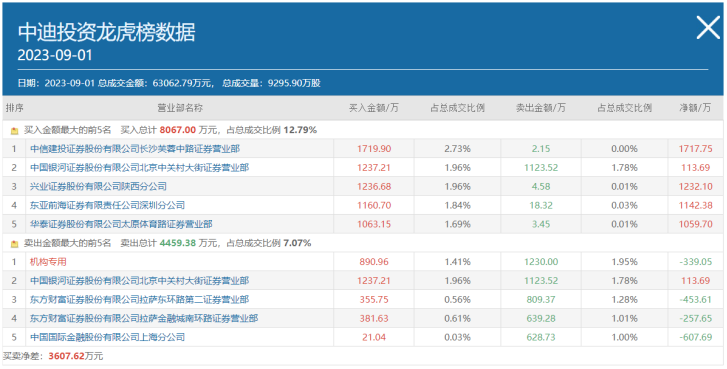
Task: Select the net value 1142.38
Action: coord(695,205)
